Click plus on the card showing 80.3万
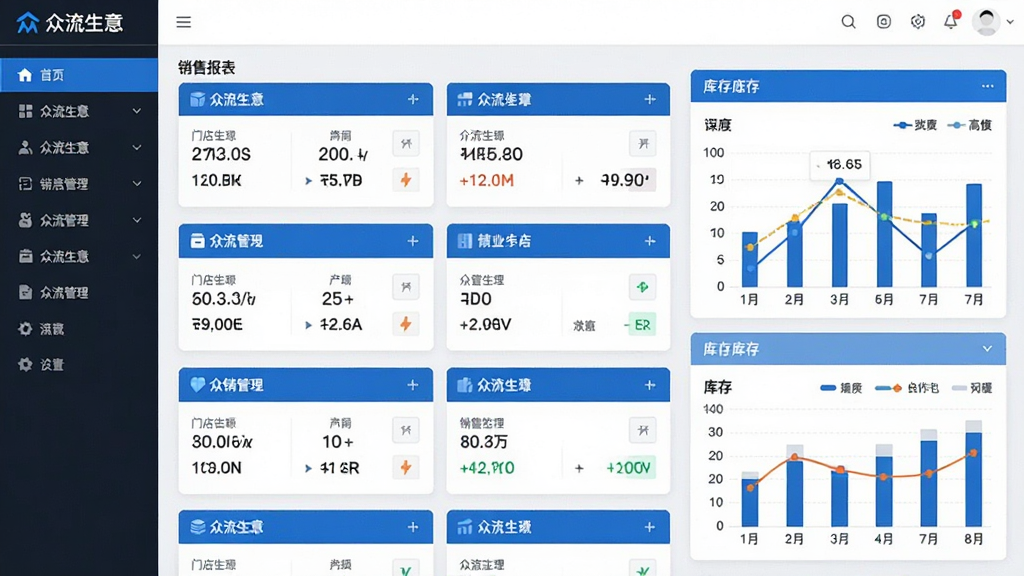Viewport: 1024px width, 576px height. coord(650,385)
